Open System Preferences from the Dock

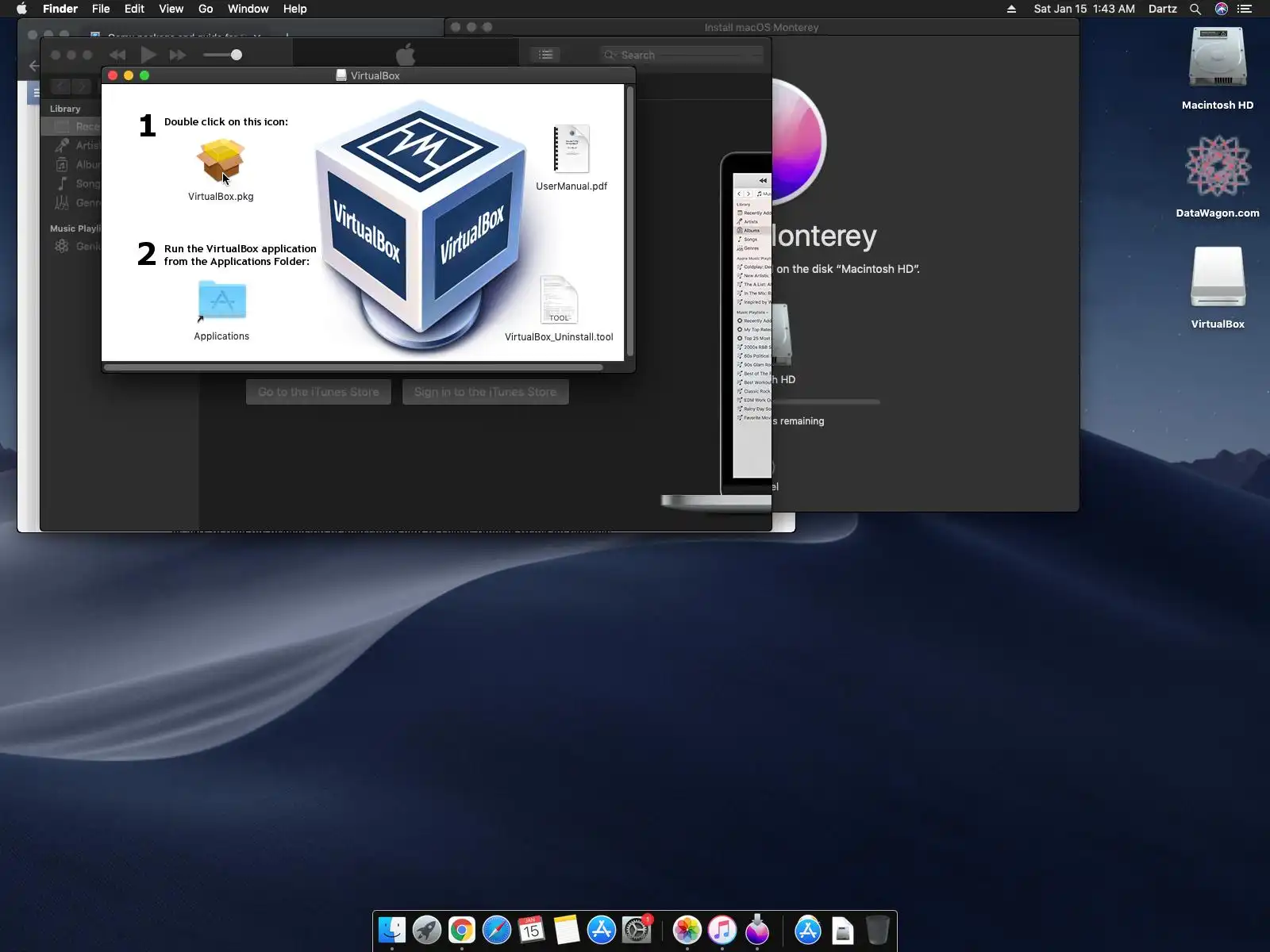coord(637,930)
